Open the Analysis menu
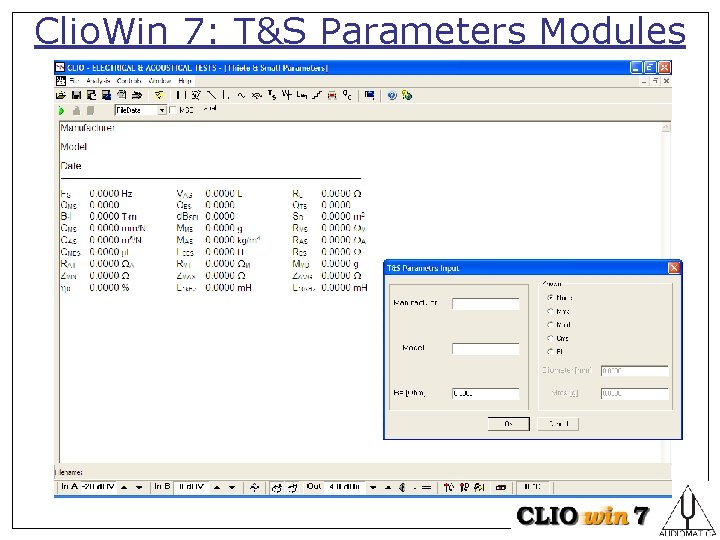 pyautogui.click(x=98, y=81)
